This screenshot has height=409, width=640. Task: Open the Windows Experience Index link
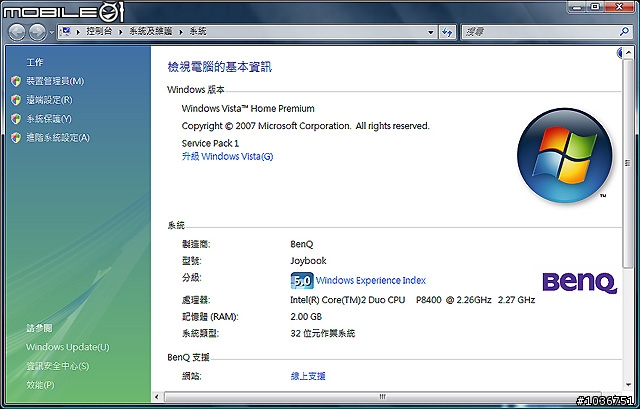pos(371,280)
